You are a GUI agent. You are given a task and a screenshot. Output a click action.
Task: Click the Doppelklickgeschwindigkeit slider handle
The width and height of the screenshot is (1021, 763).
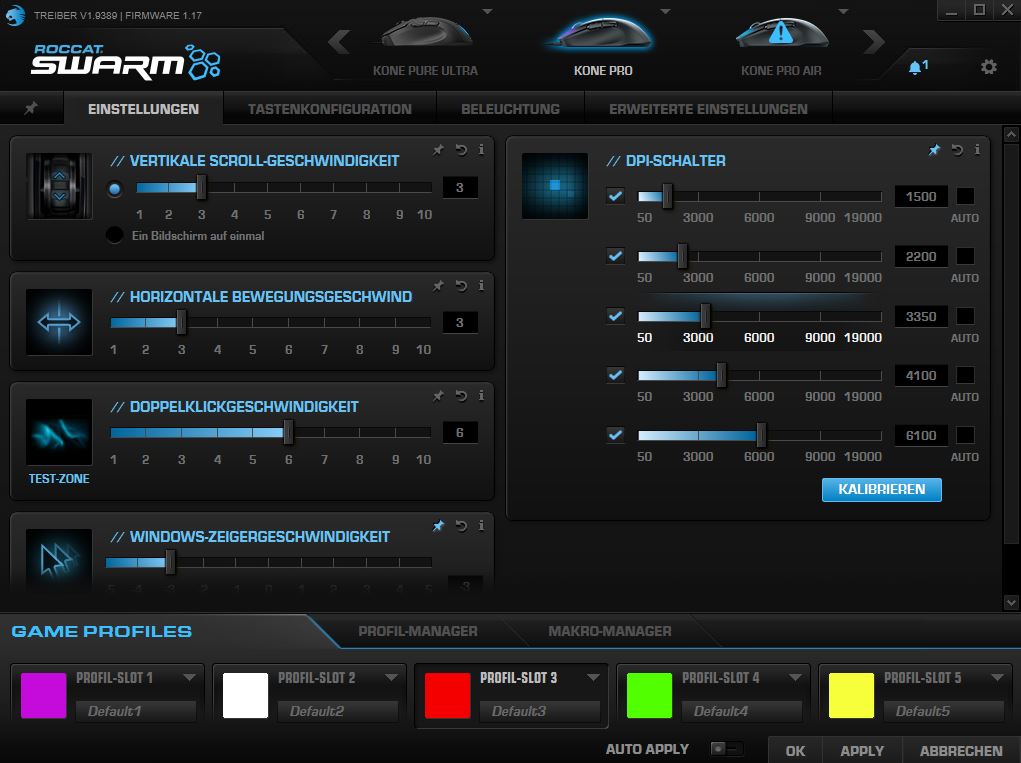(x=288, y=432)
